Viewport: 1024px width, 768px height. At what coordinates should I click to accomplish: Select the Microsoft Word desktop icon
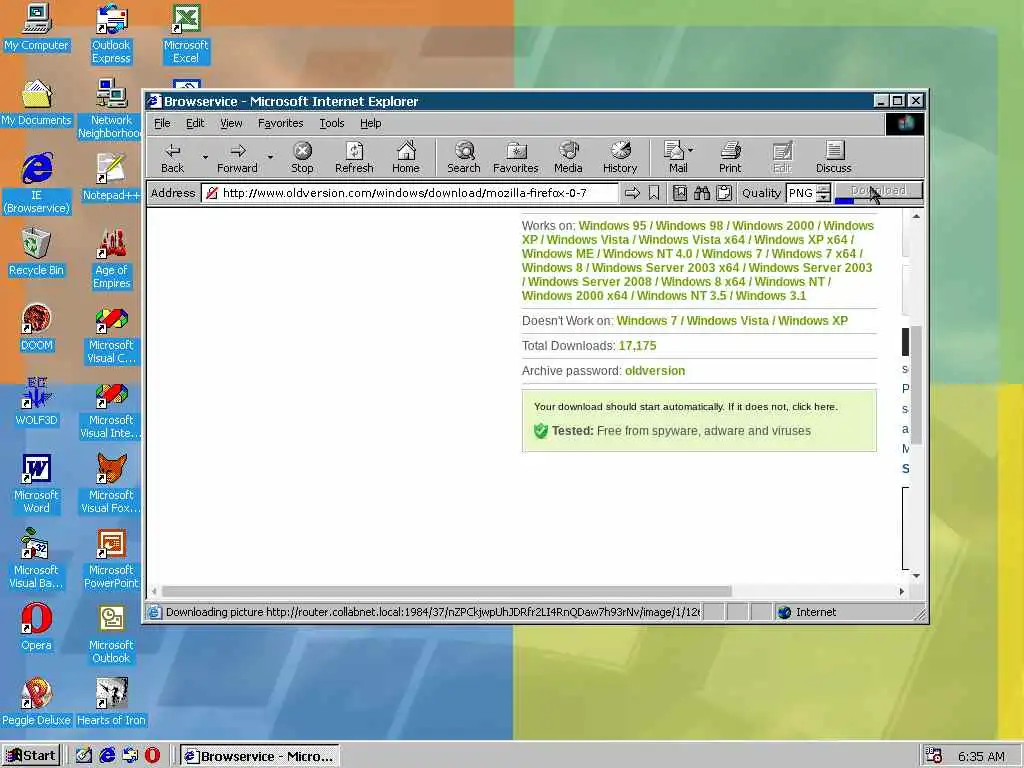[37, 484]
